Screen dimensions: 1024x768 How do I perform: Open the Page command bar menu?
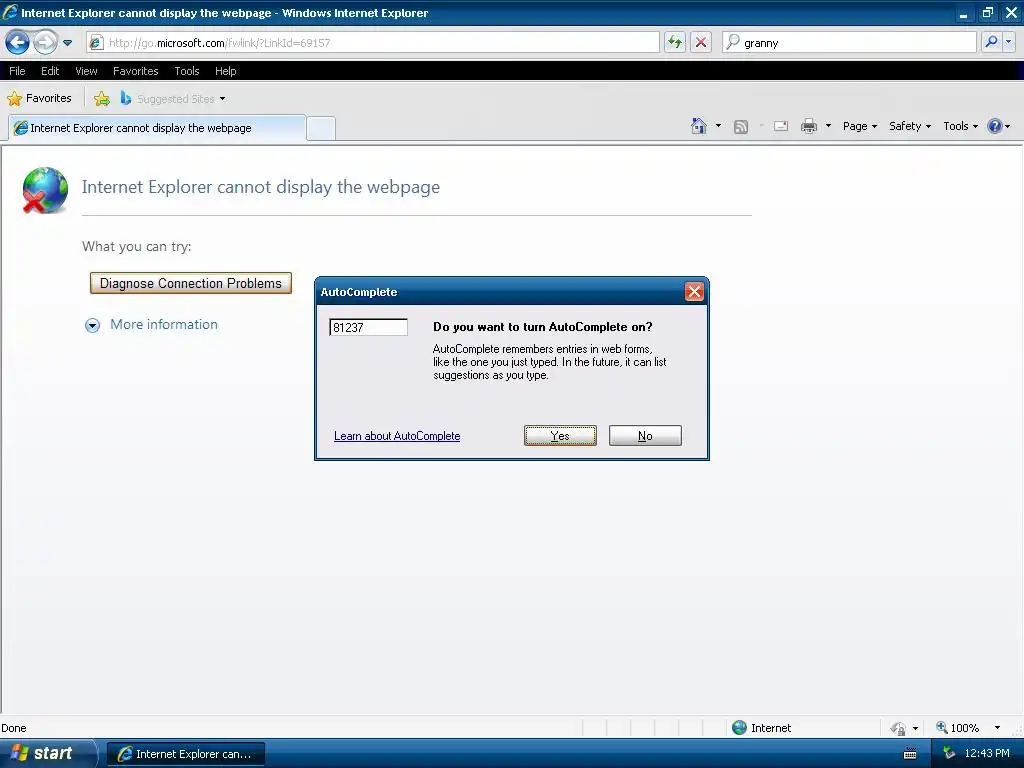[x=859, y=126]
